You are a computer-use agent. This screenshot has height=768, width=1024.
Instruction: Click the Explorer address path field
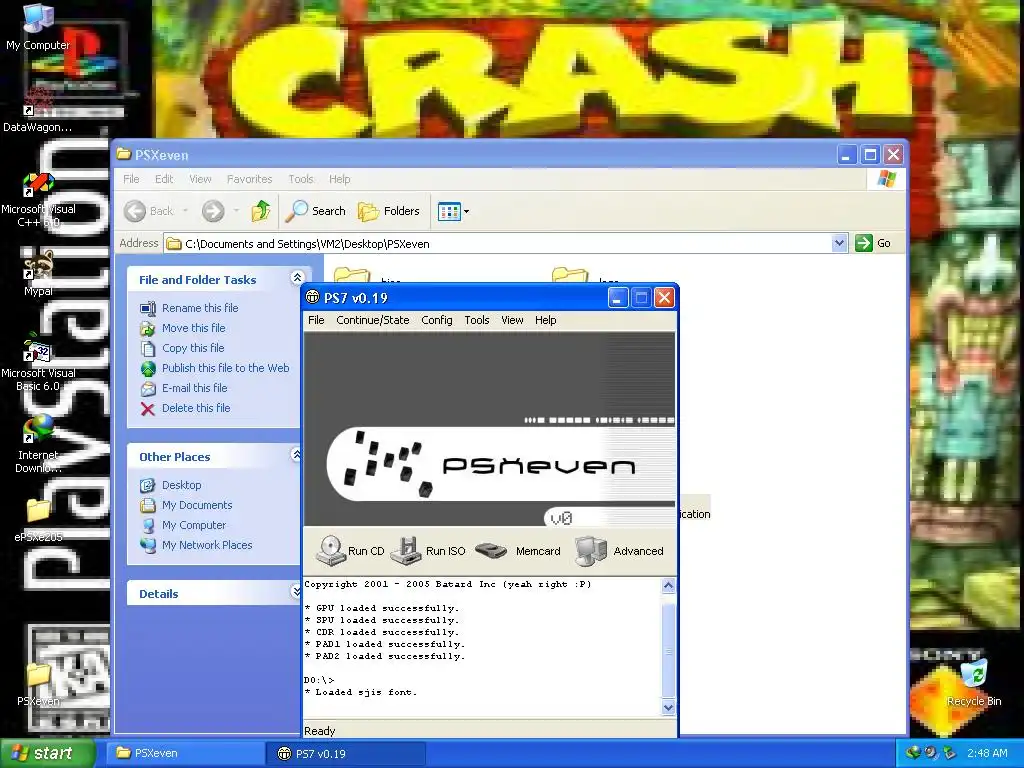498,243
